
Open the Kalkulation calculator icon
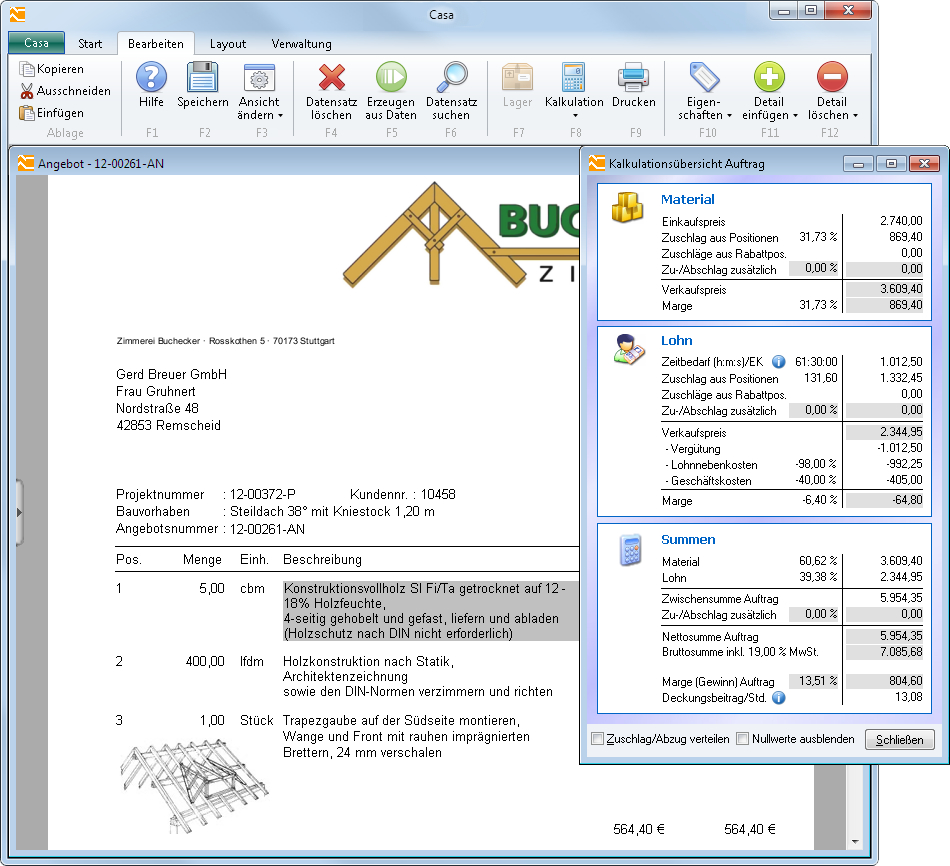574,77
